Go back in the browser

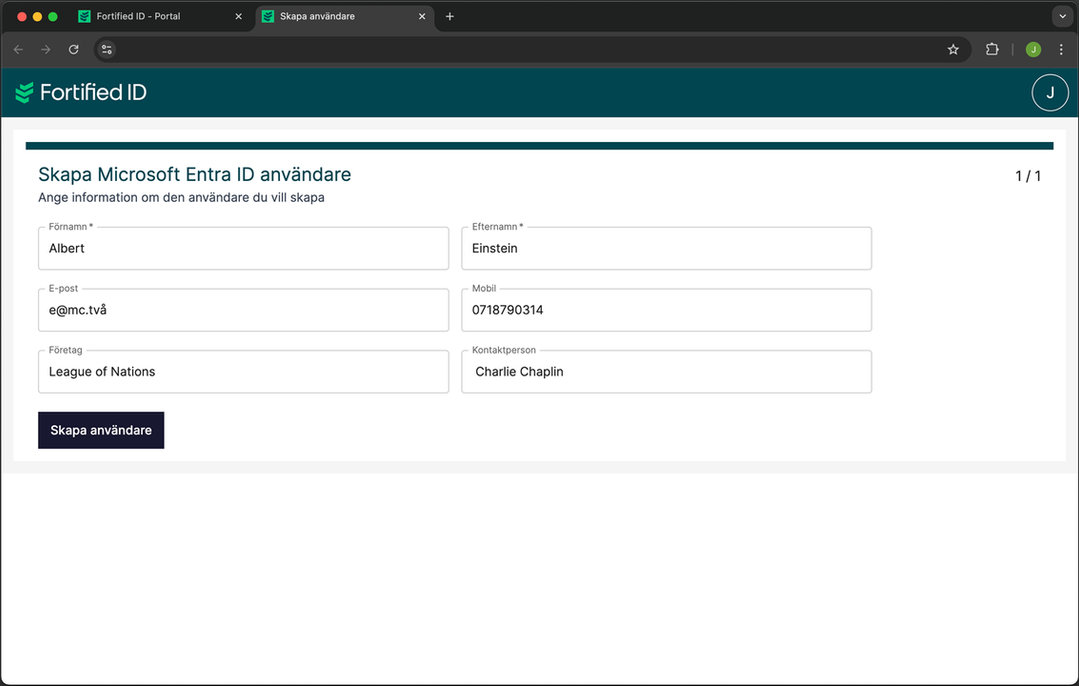click(x=19, y=50)
